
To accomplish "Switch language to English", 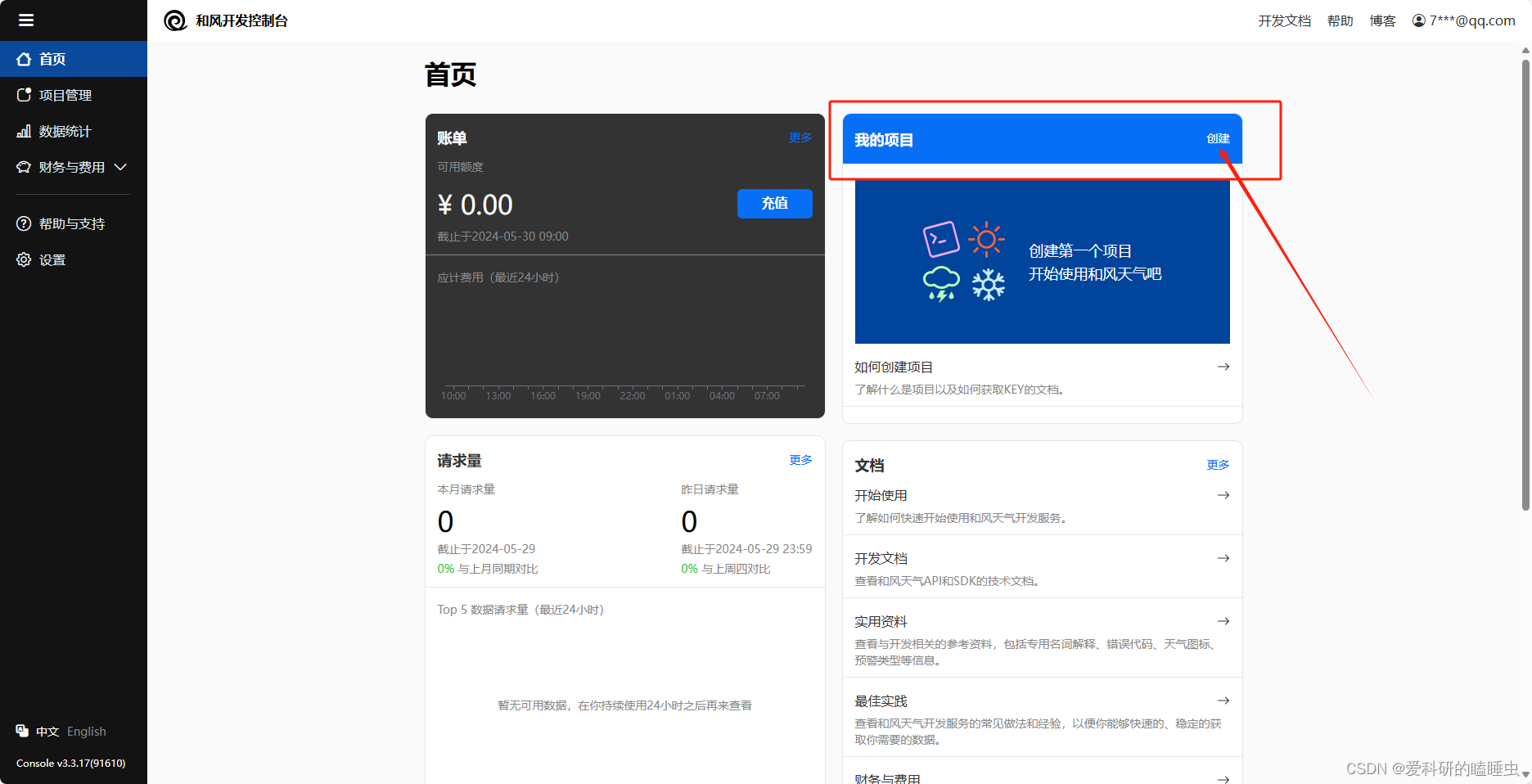I will [x=87, y=732].
